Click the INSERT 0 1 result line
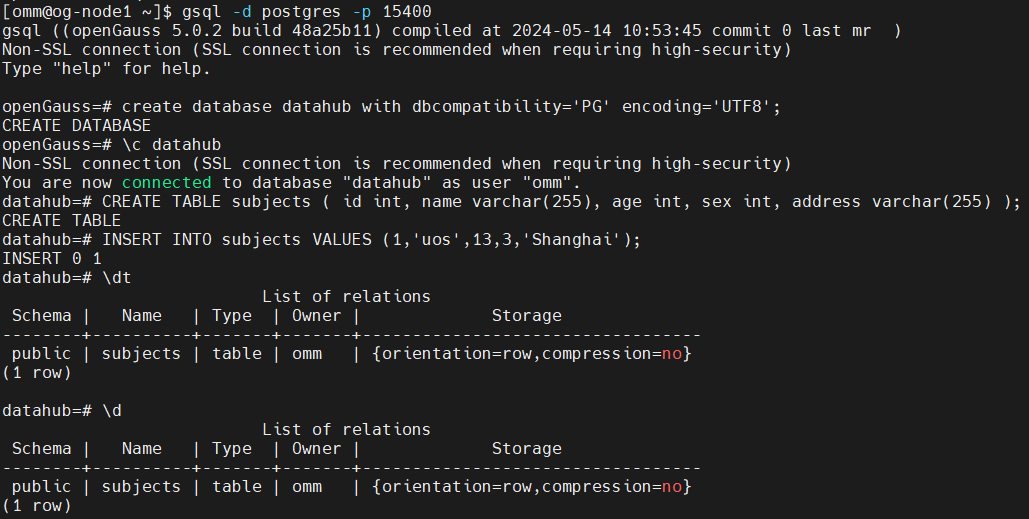 (x=52, y=259)
